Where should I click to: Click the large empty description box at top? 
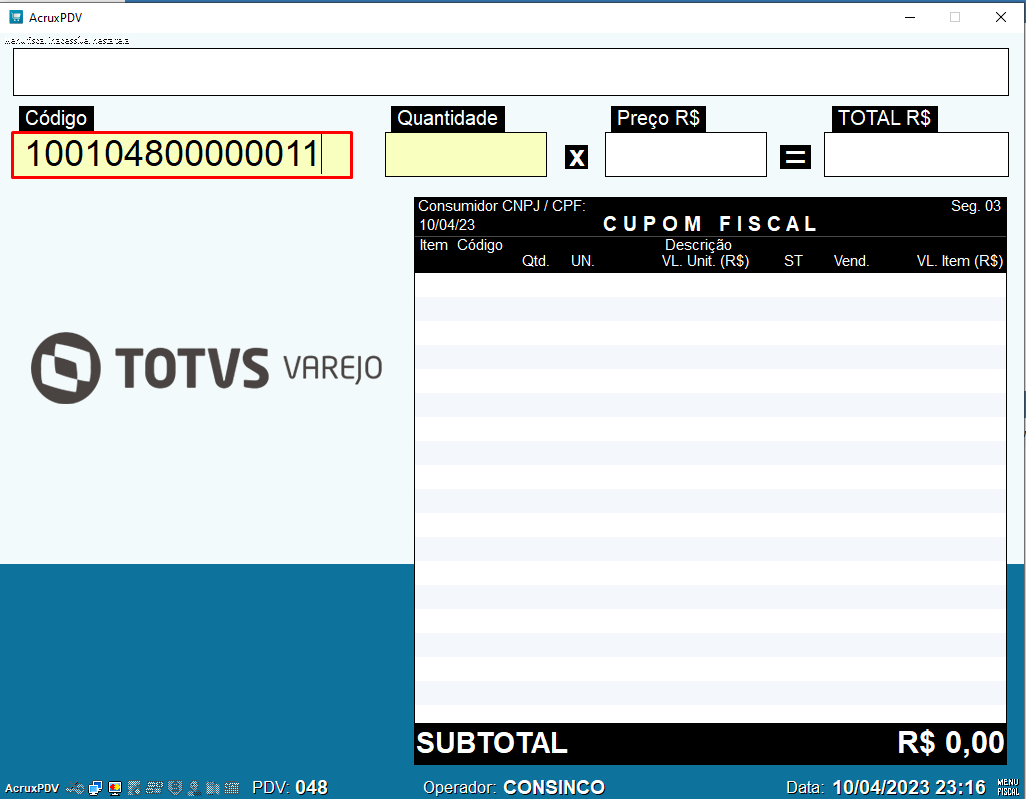(510, 72)
